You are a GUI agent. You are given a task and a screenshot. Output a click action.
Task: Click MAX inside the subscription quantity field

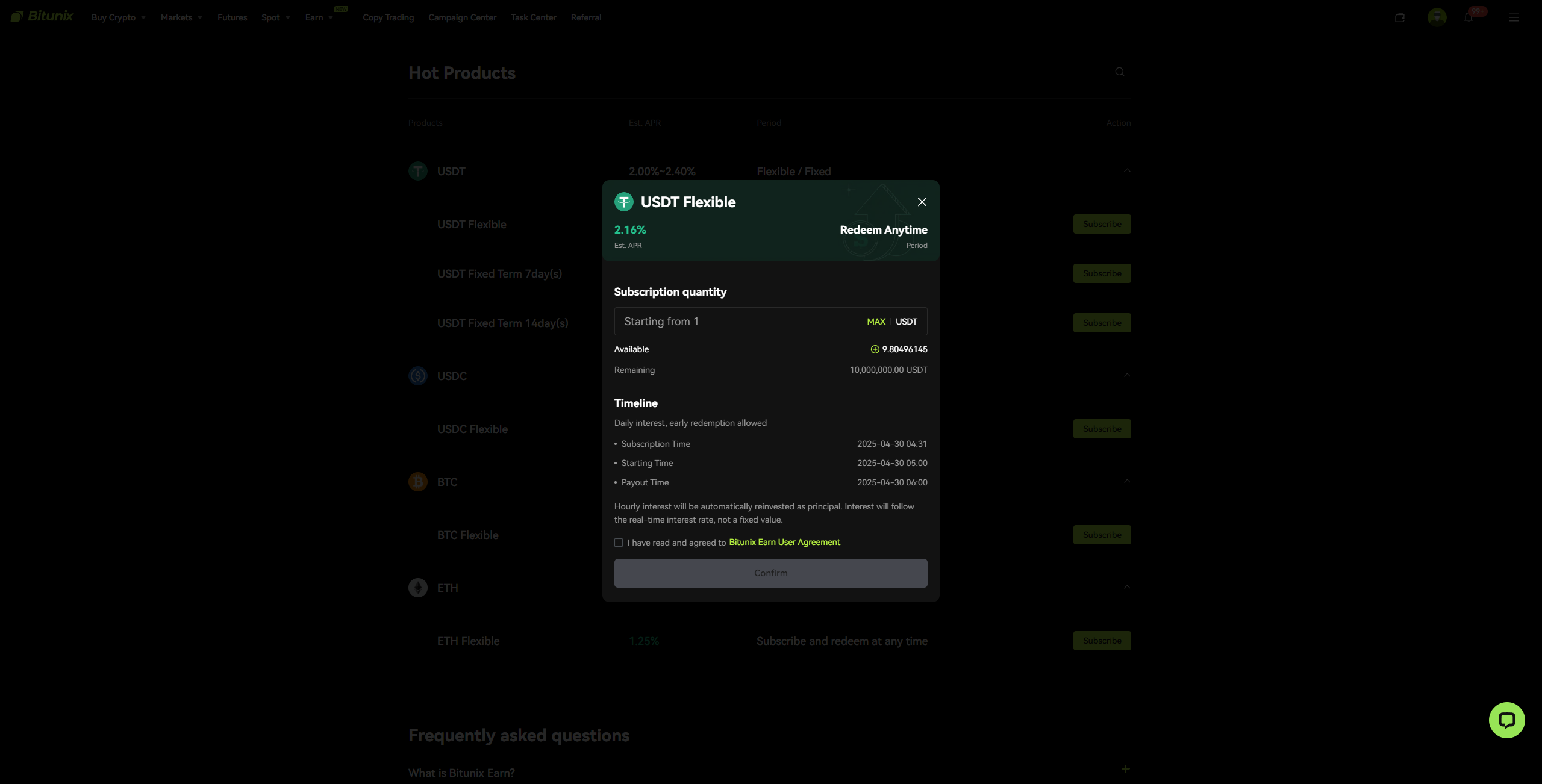[876, 321]
